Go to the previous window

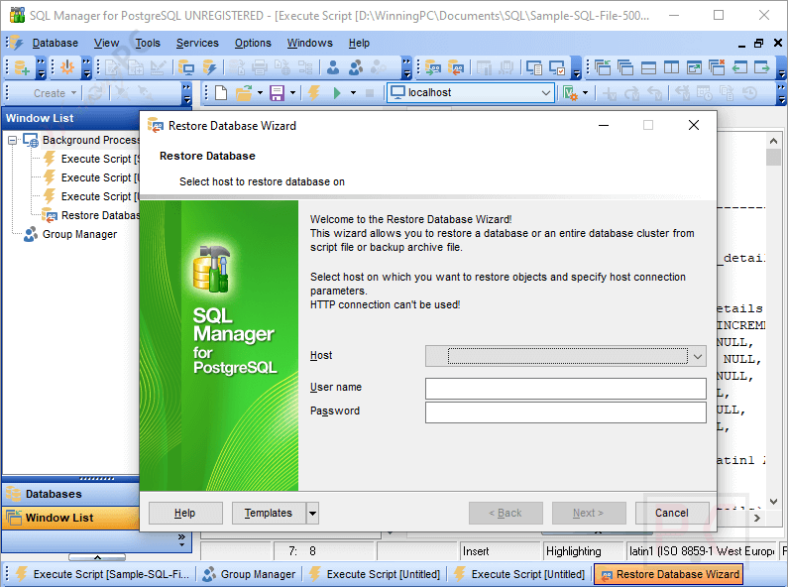740,67
